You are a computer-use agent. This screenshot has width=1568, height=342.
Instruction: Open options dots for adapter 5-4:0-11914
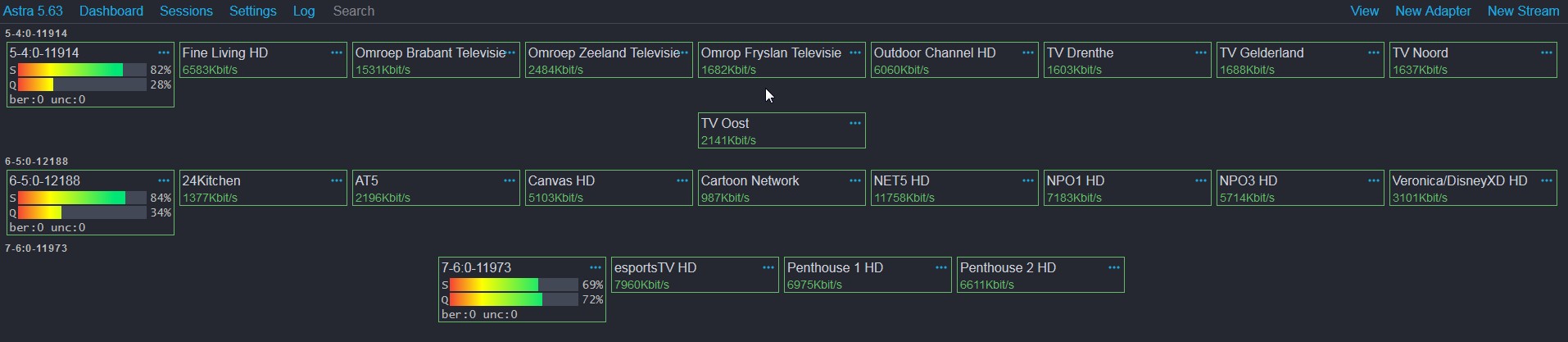point(164,52)
